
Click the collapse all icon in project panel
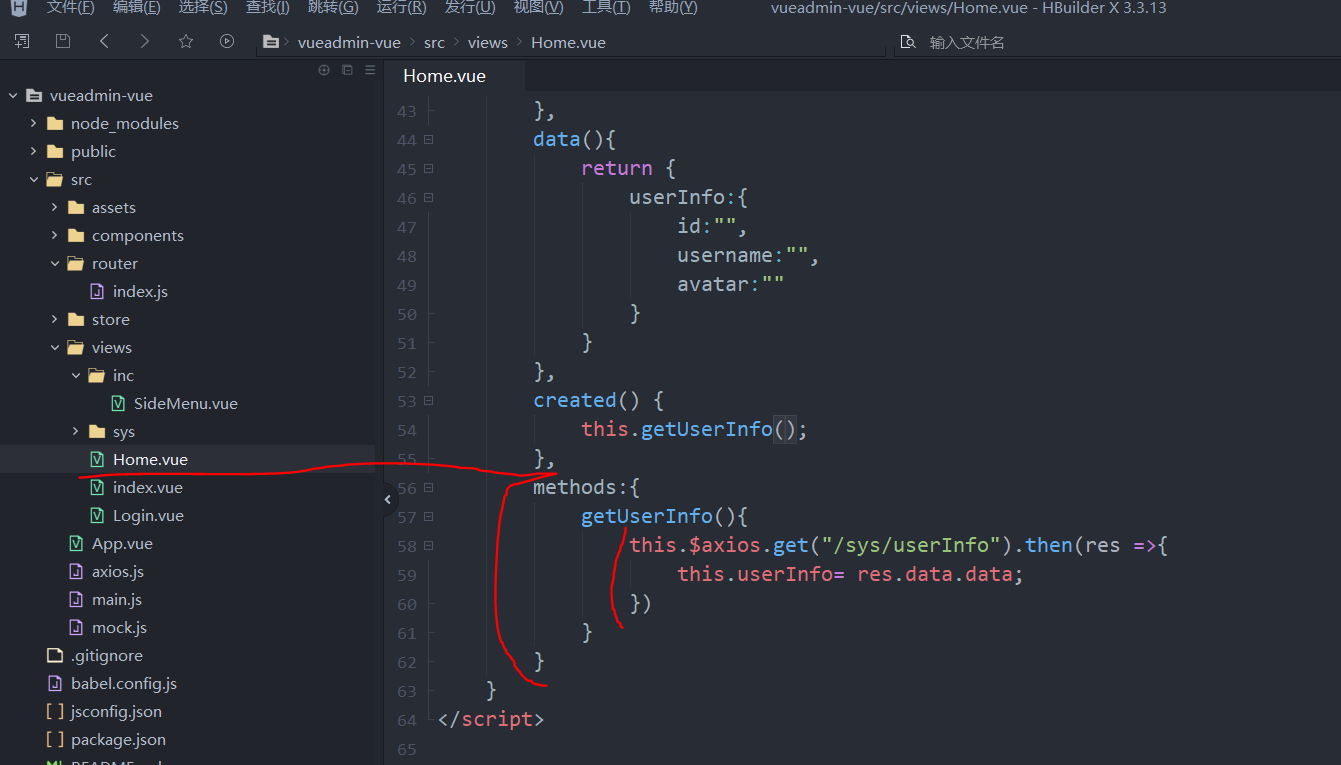tap(347, 70)
